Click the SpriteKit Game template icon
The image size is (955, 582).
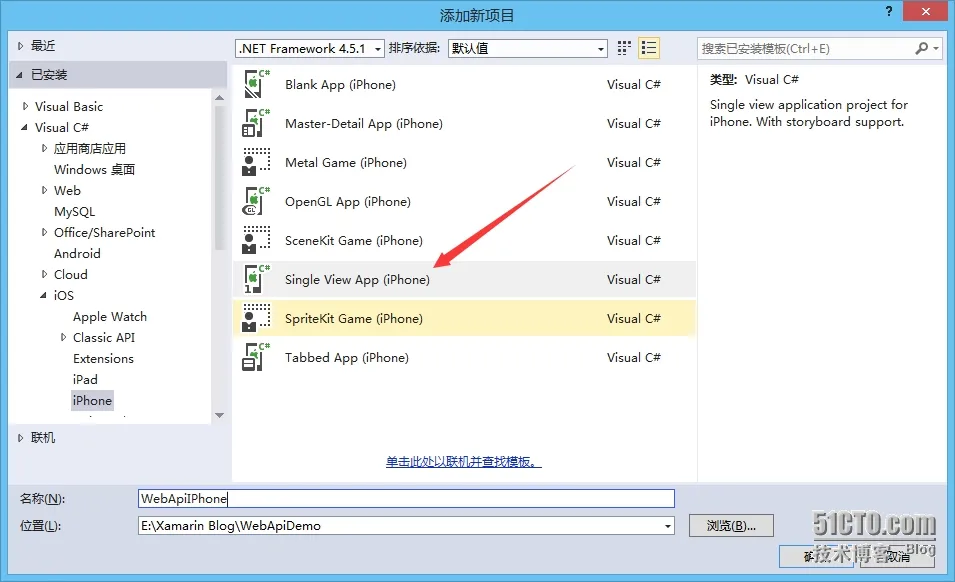[256, 318]
